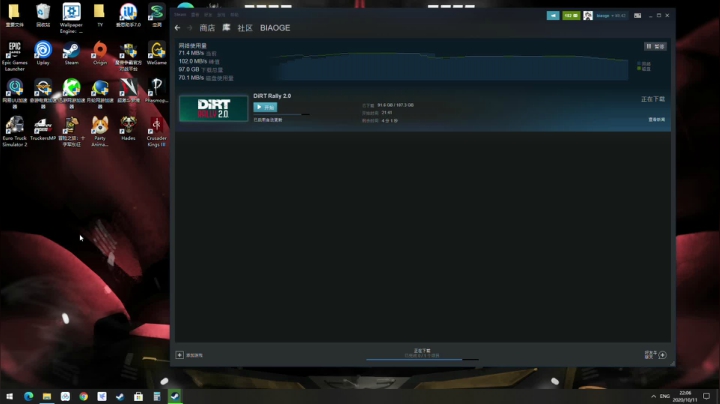This screenshot has width=720, height=404.
Task: Click the add game plus icon at bottom left
Action: click(180, 355)
